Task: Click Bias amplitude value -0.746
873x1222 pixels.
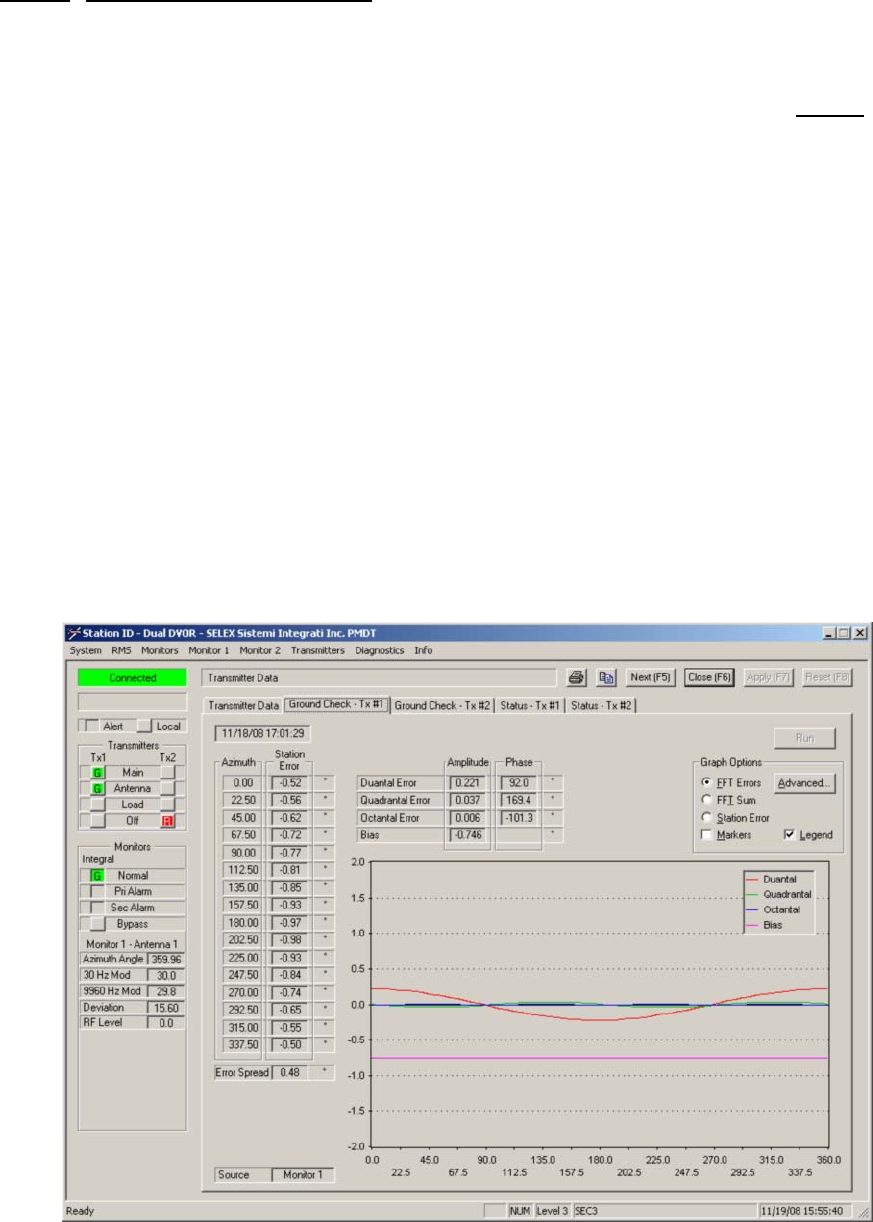Action: [467, 833]
